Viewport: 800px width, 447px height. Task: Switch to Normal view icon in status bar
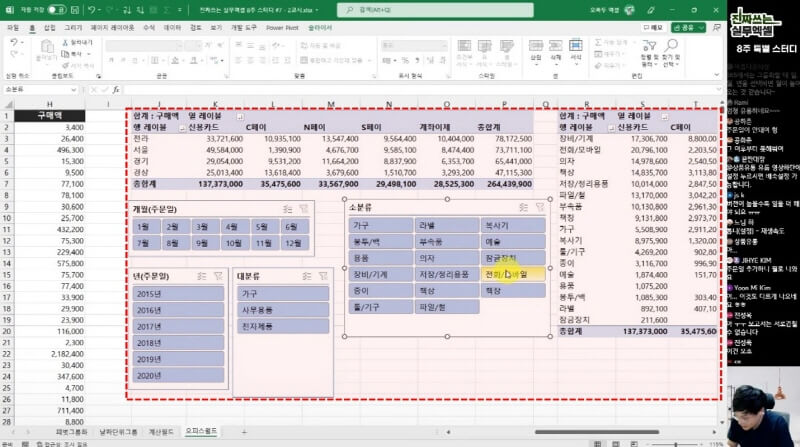click(x=597, y=444)
